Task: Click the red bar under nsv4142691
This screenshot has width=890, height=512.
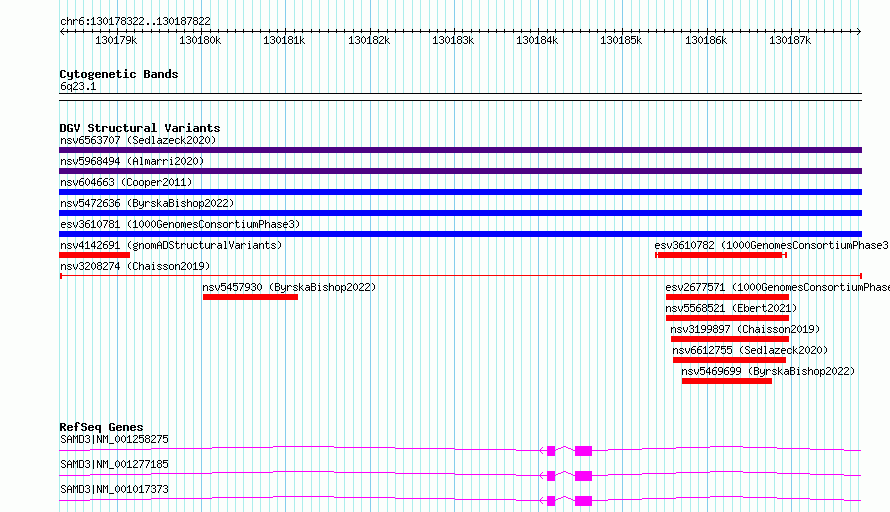Action: 94,255
